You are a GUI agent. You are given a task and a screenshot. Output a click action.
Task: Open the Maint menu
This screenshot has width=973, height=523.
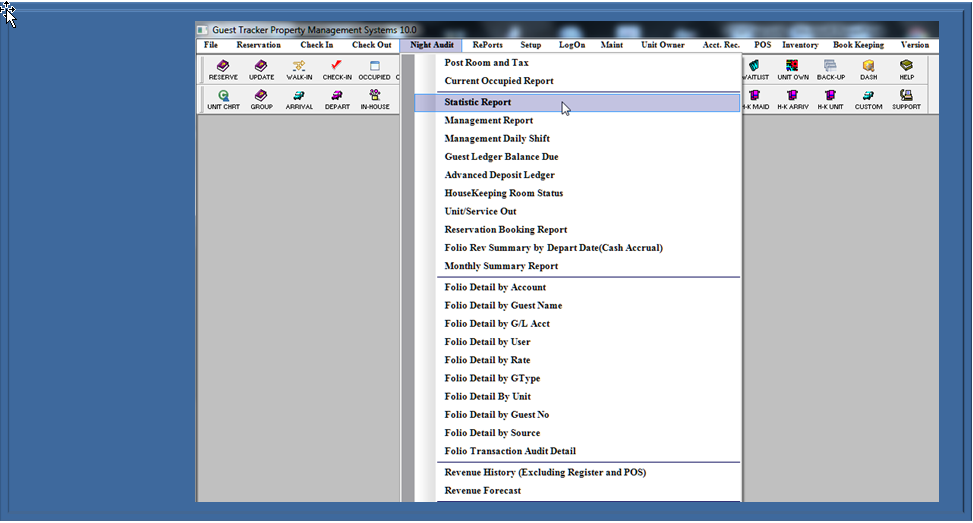(x=612, y=45)
